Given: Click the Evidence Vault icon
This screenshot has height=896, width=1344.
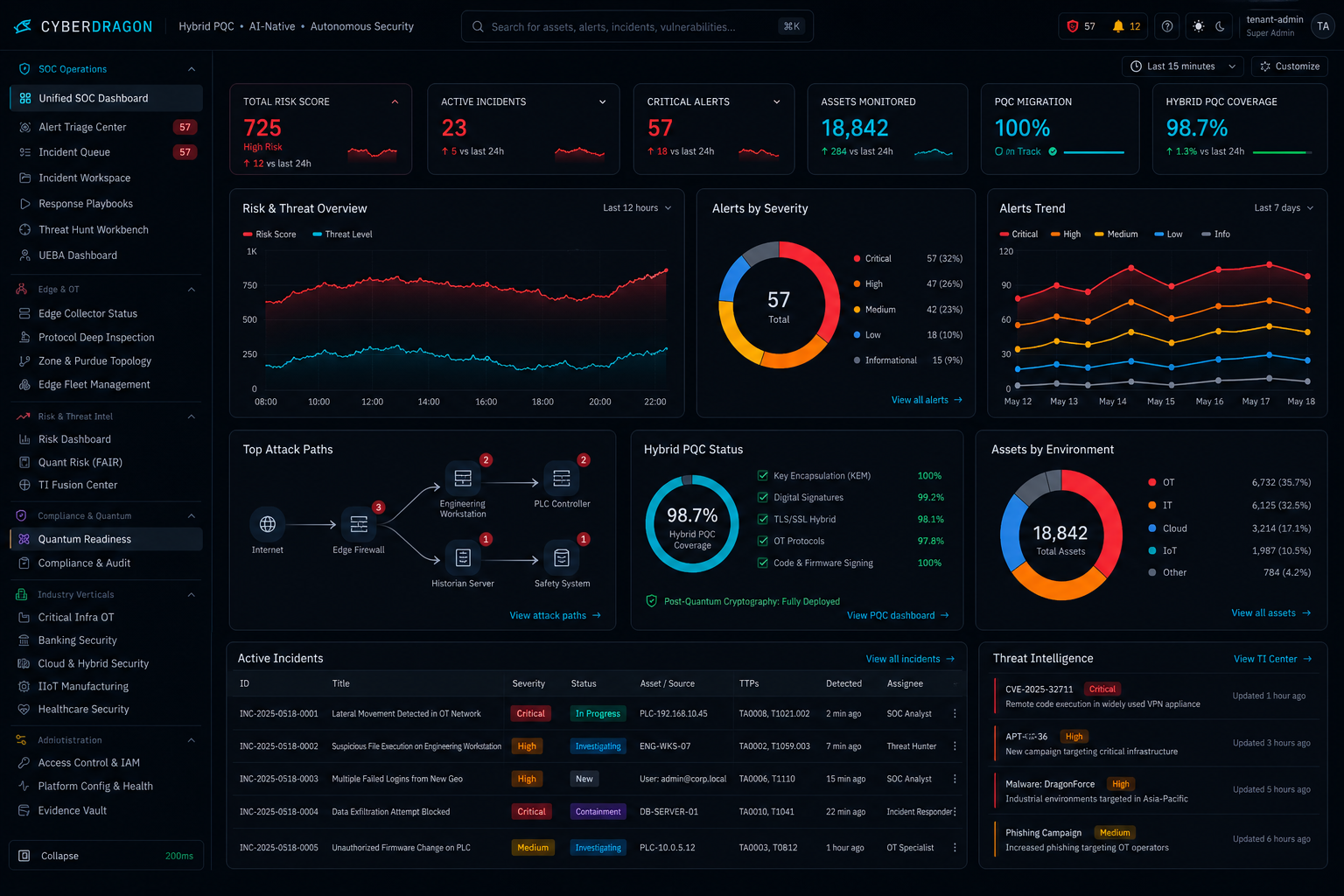Looking at the screenshot, I should pyautogui.click(x=24, y=810).
